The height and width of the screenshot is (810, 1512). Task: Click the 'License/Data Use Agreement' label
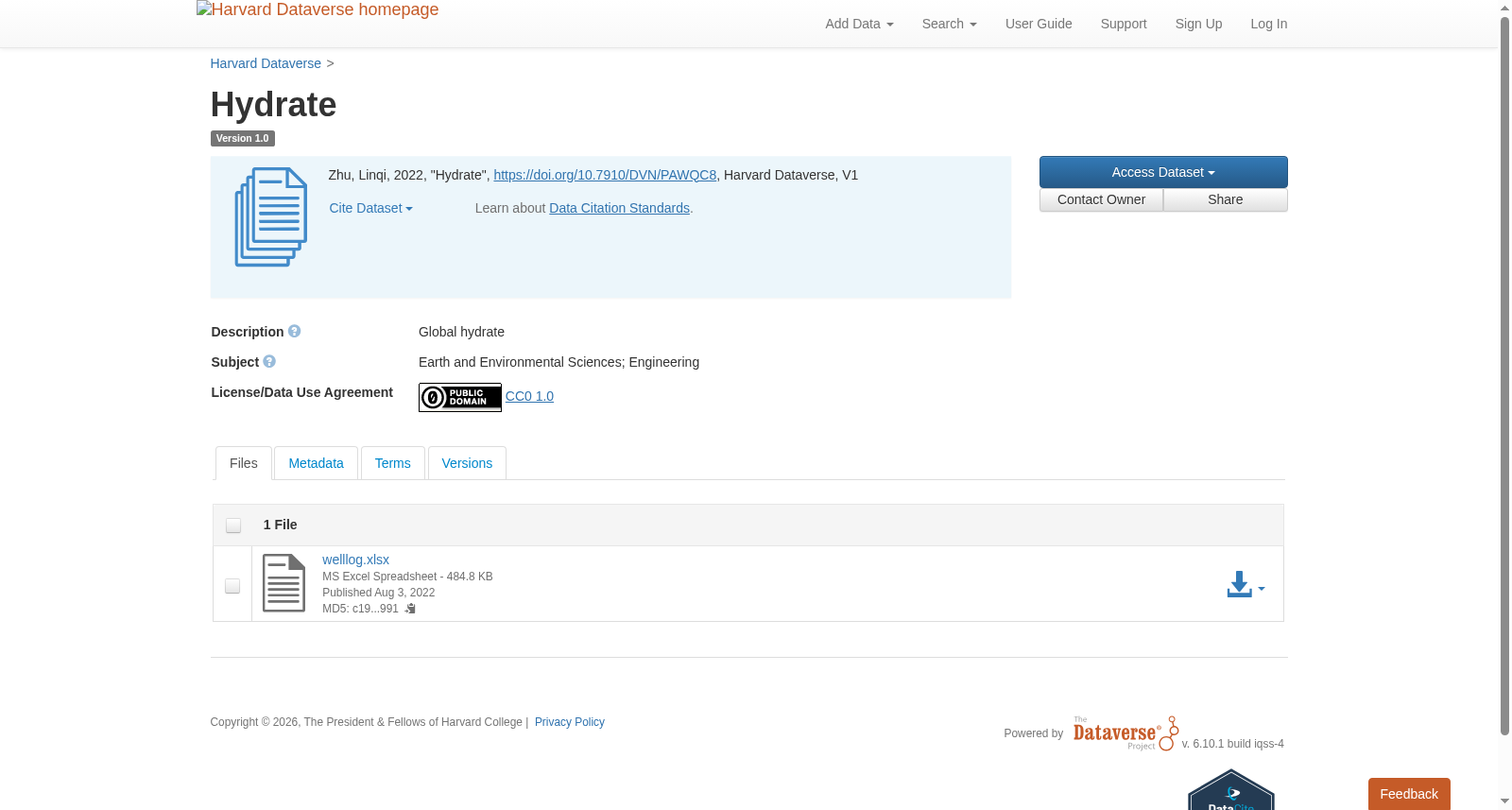tap(301, 392)
